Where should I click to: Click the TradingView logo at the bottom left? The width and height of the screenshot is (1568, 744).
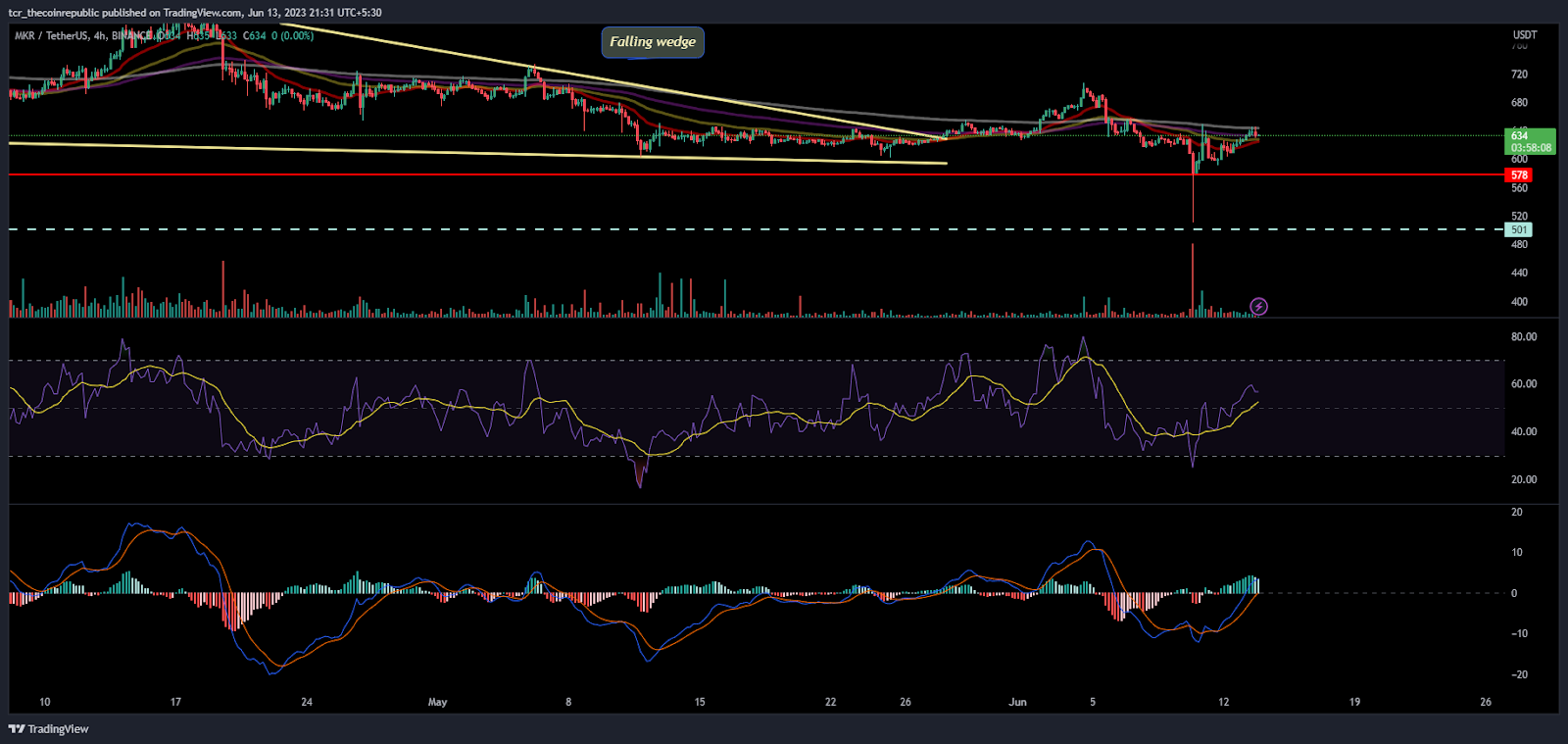[48, 729]
